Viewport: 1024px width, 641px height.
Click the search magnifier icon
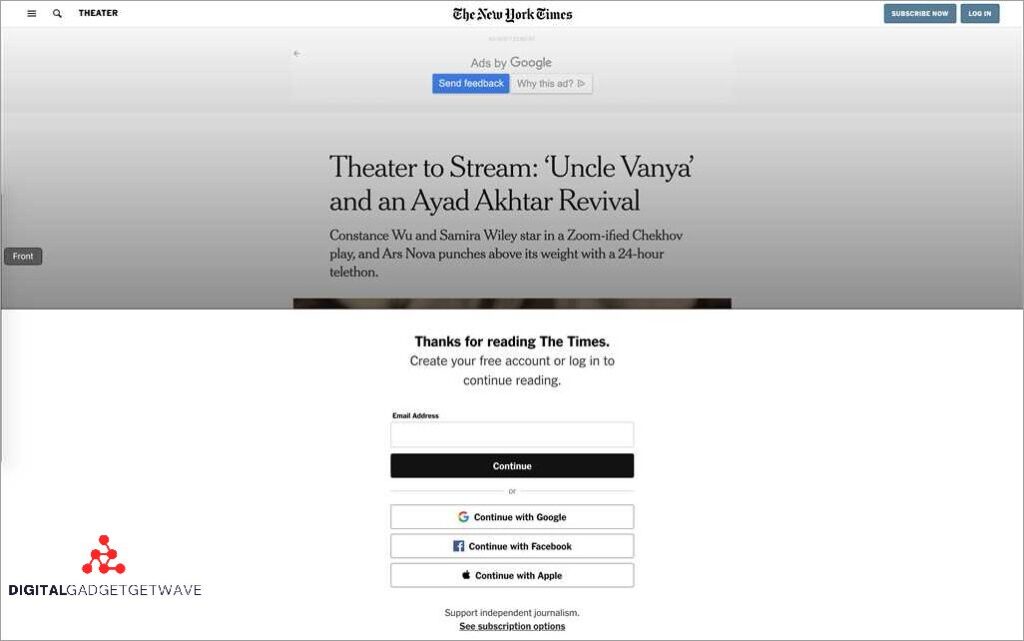[57, 14]
